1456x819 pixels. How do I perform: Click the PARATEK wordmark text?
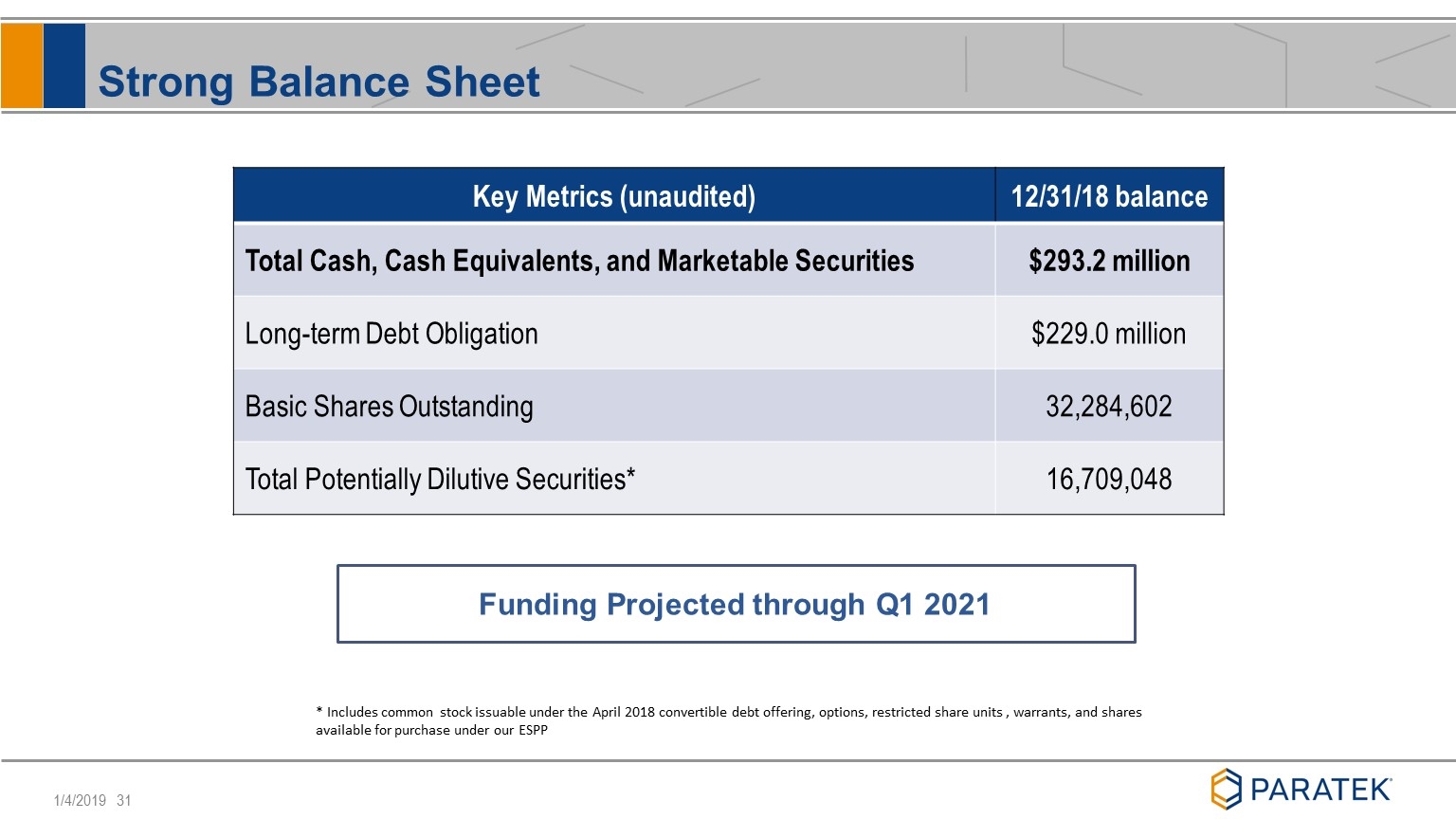pyautogui.click(x=1321, y=790)
